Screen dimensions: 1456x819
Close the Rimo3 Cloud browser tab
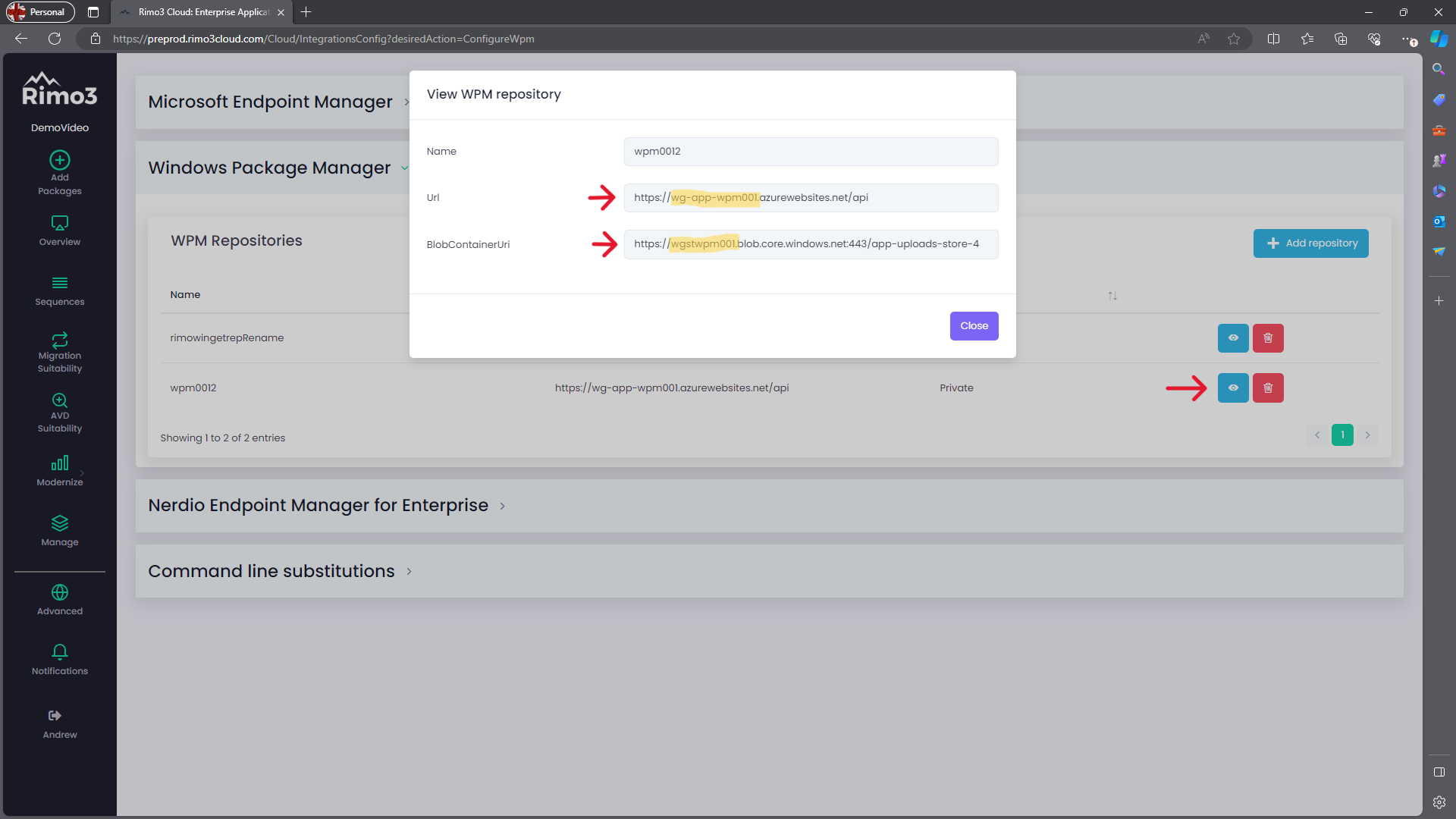pos(281,12)
